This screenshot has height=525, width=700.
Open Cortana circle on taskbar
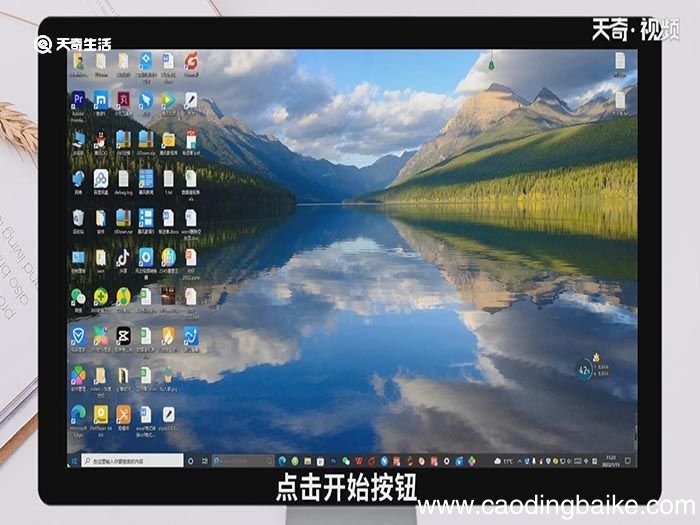pos(191,461)
